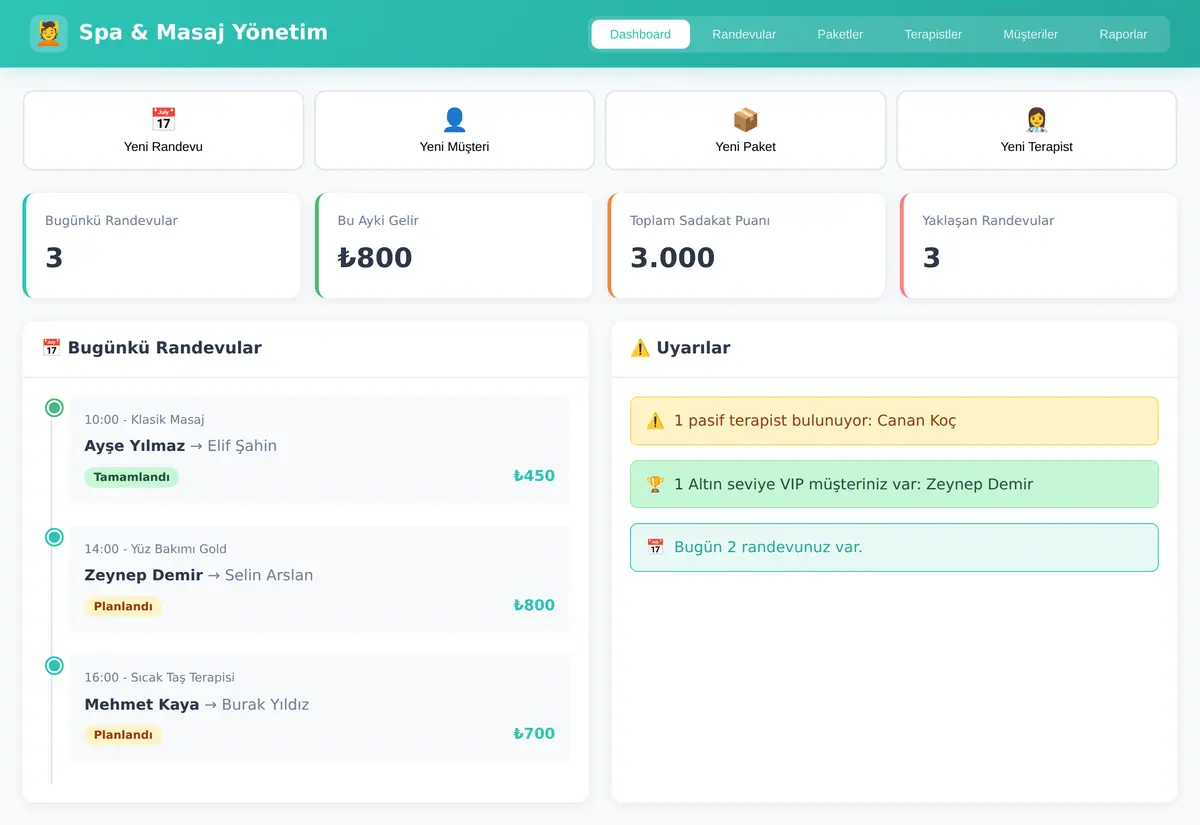
Task: Open the Bu Ayki Gelir stat card
Action: click(454, 246)
